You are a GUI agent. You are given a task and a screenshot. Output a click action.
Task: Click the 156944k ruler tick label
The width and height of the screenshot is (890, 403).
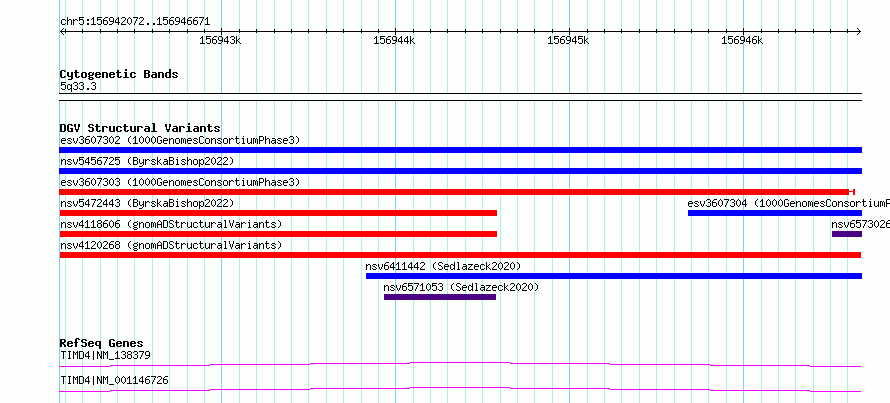[394, 40]
